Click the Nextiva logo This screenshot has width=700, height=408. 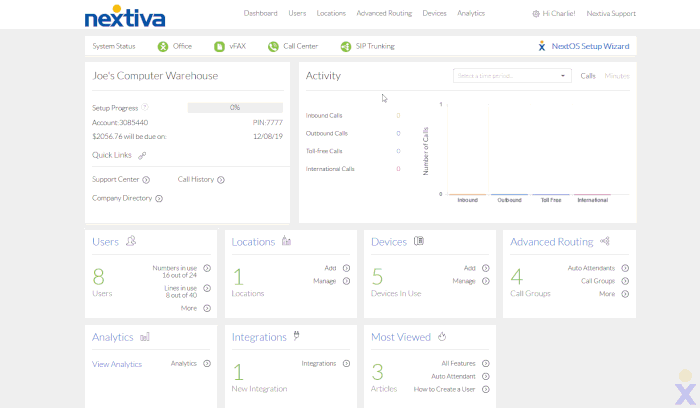125,16
